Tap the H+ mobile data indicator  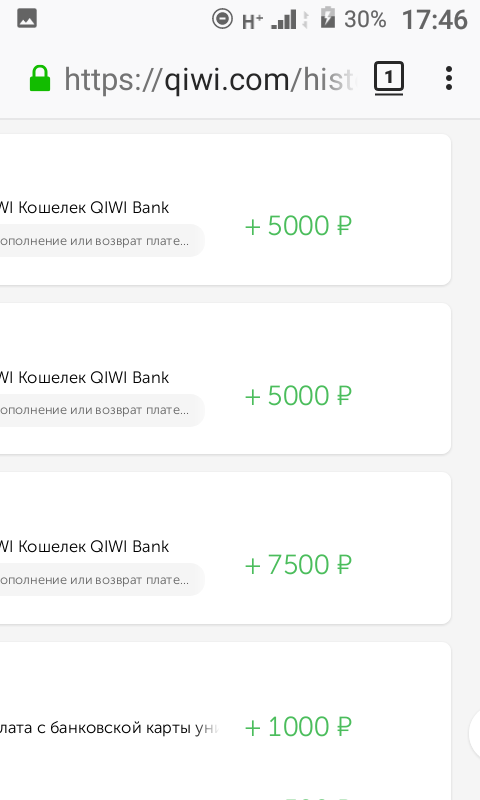tap(252, 21)
